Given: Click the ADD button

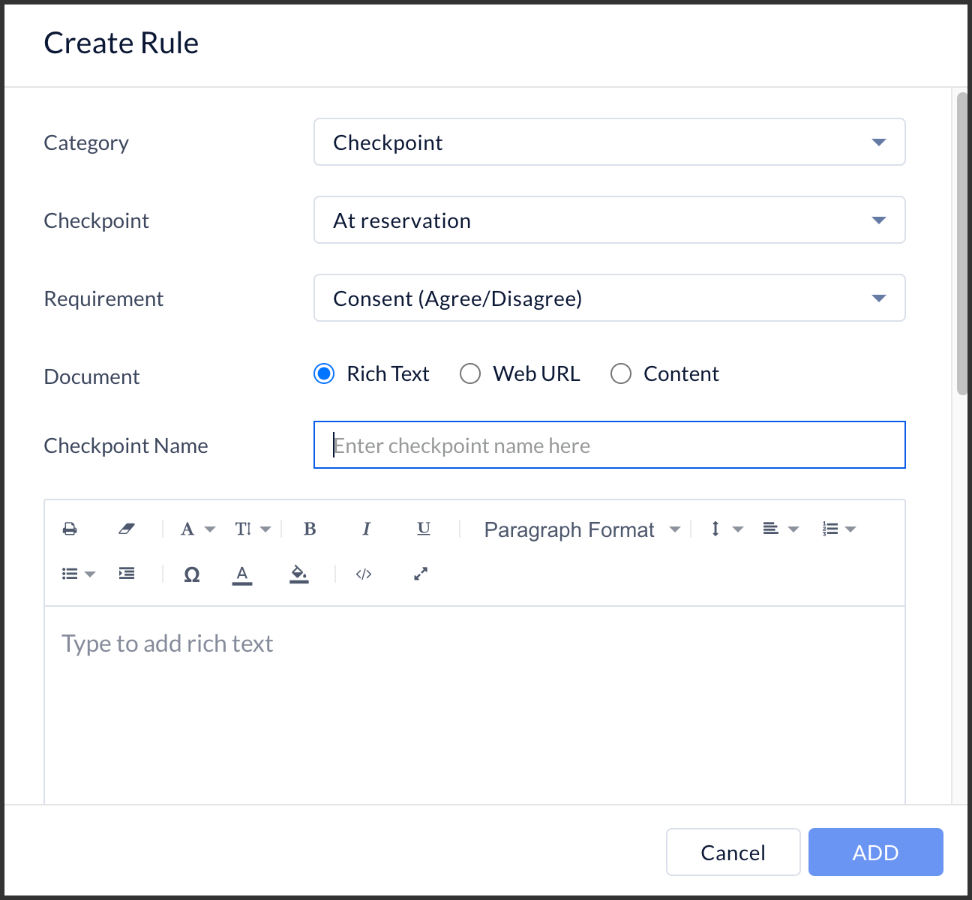Looking at the screenshot, I should [875, 852].
